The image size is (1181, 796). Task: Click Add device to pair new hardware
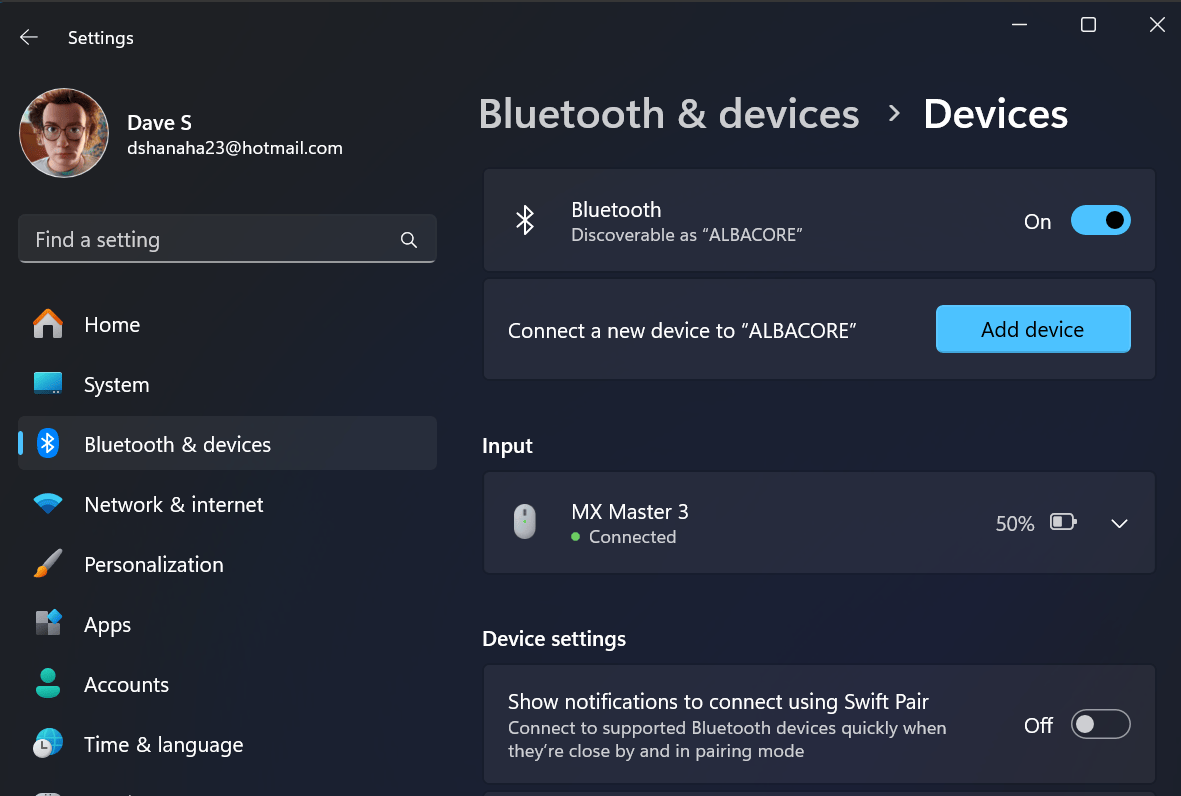click(x=1033, y=328)
